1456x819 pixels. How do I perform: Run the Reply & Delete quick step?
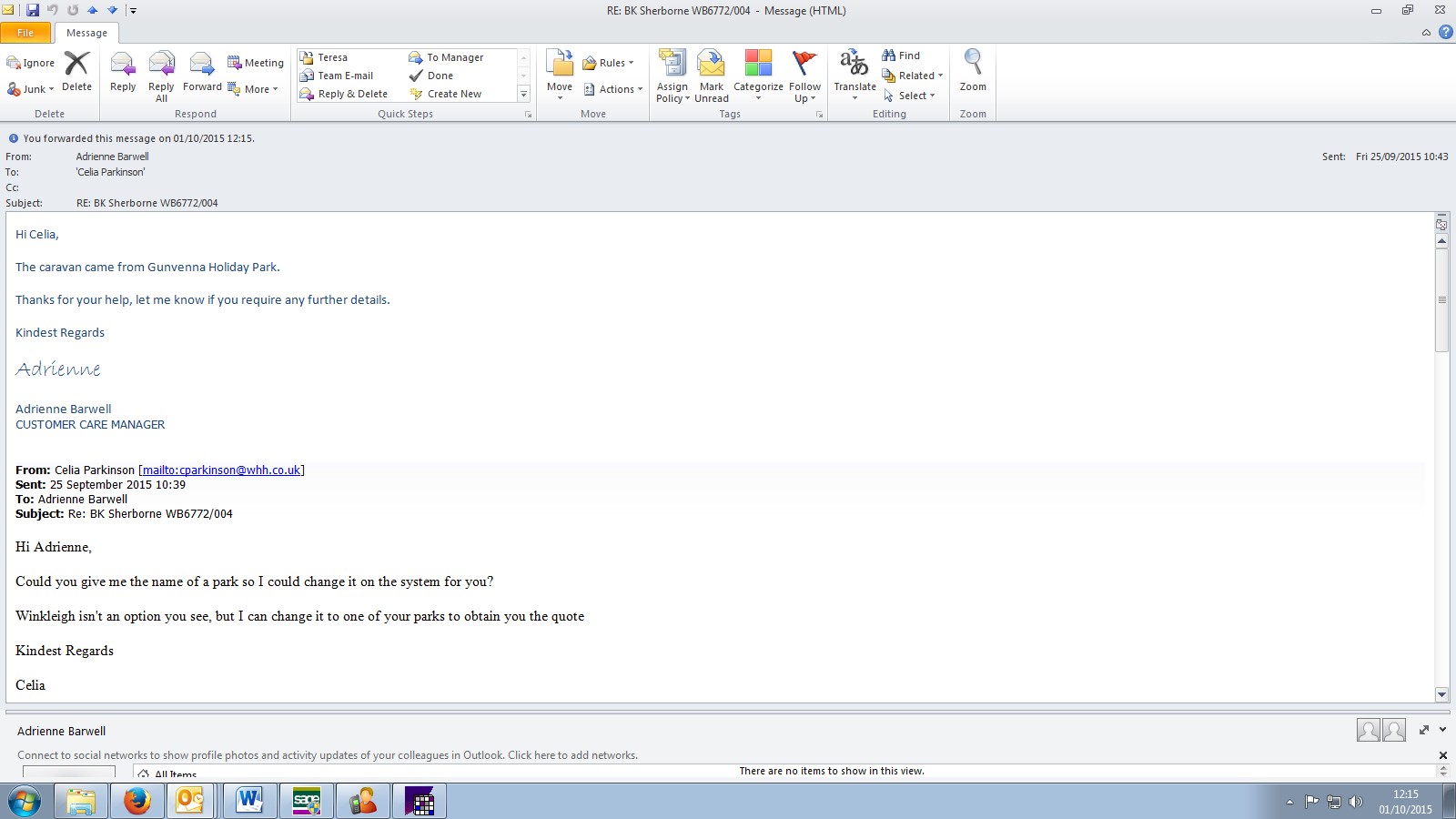[344, 94]
